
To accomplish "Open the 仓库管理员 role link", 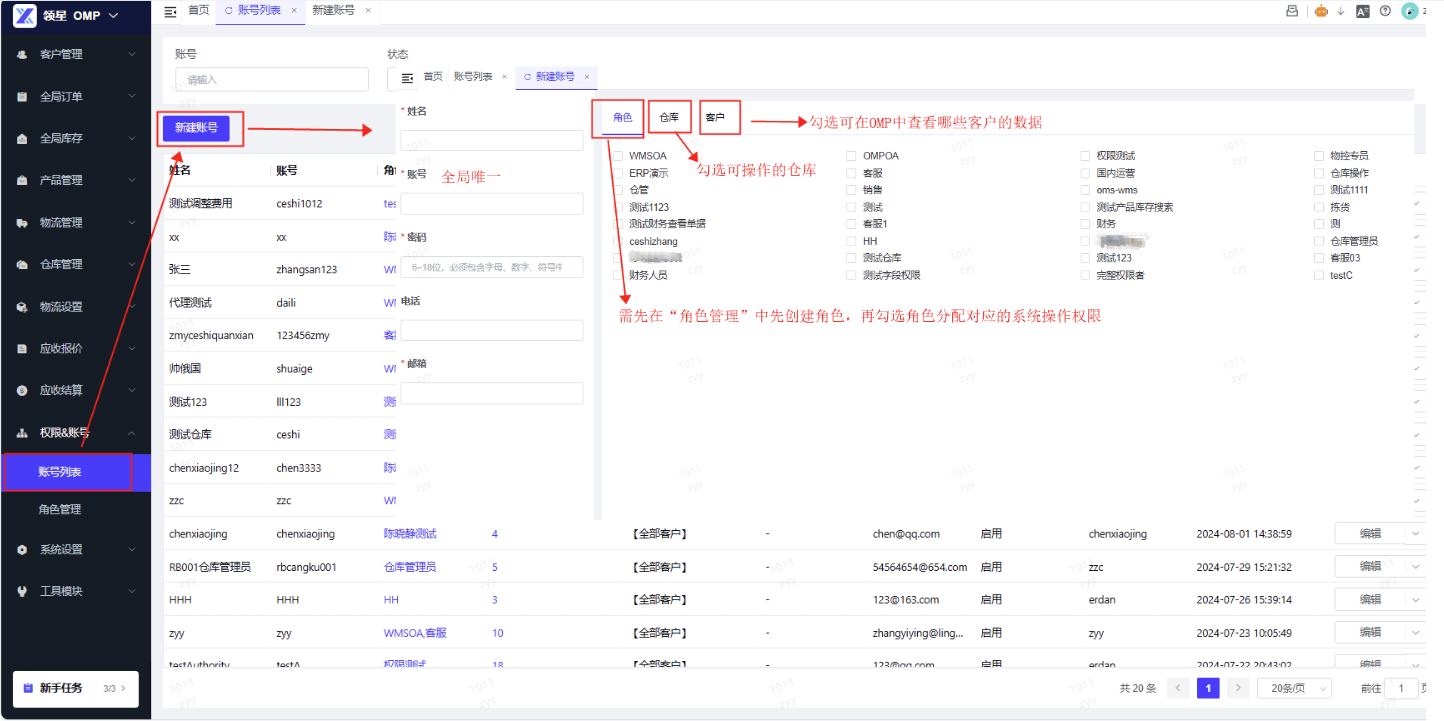I will tap(410, 567).
